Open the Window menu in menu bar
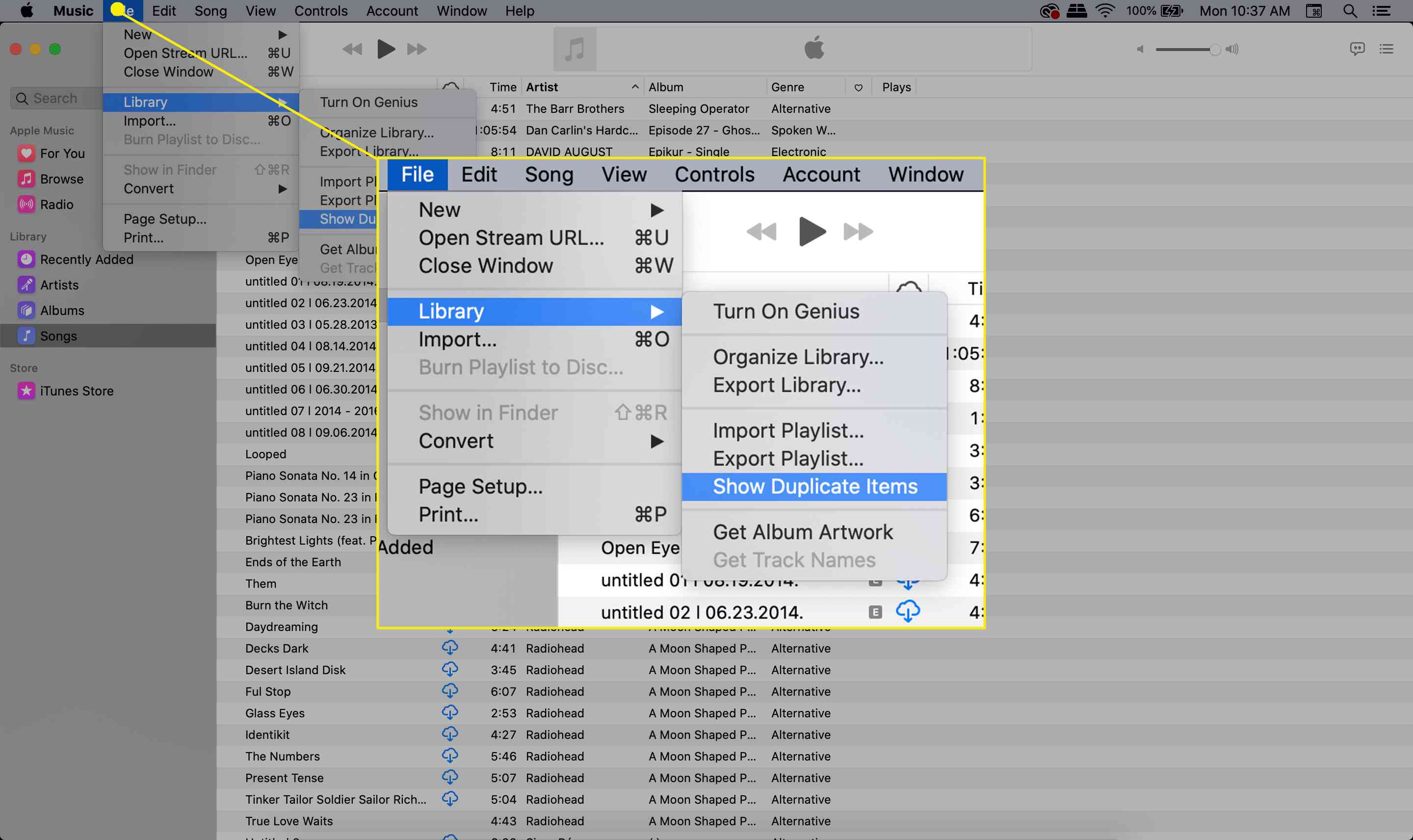The width and height of the screenshot is (1413, 840). pyautogui.click(x=462, y=11)
